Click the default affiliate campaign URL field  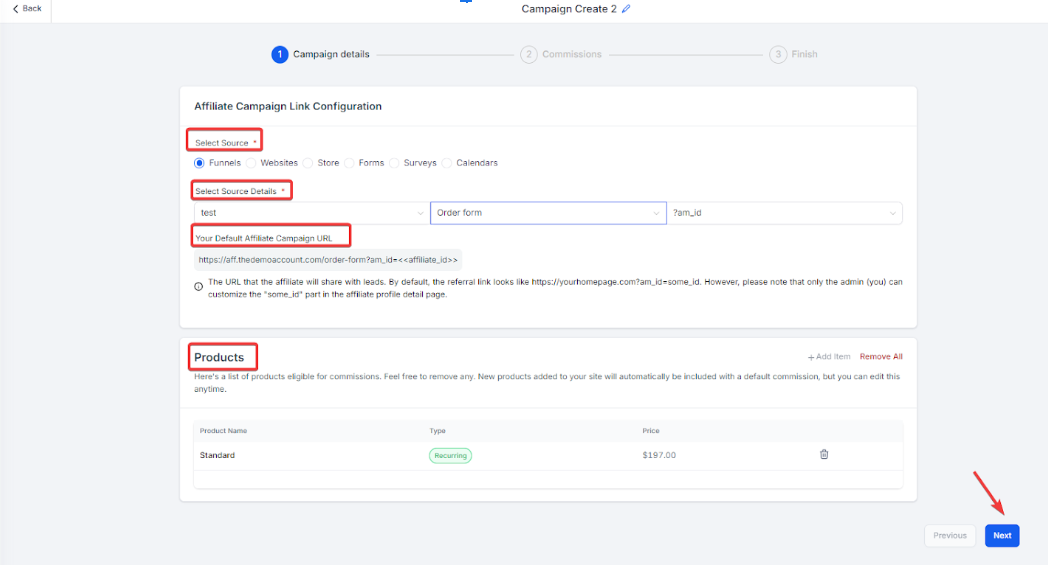pos(328,260)
